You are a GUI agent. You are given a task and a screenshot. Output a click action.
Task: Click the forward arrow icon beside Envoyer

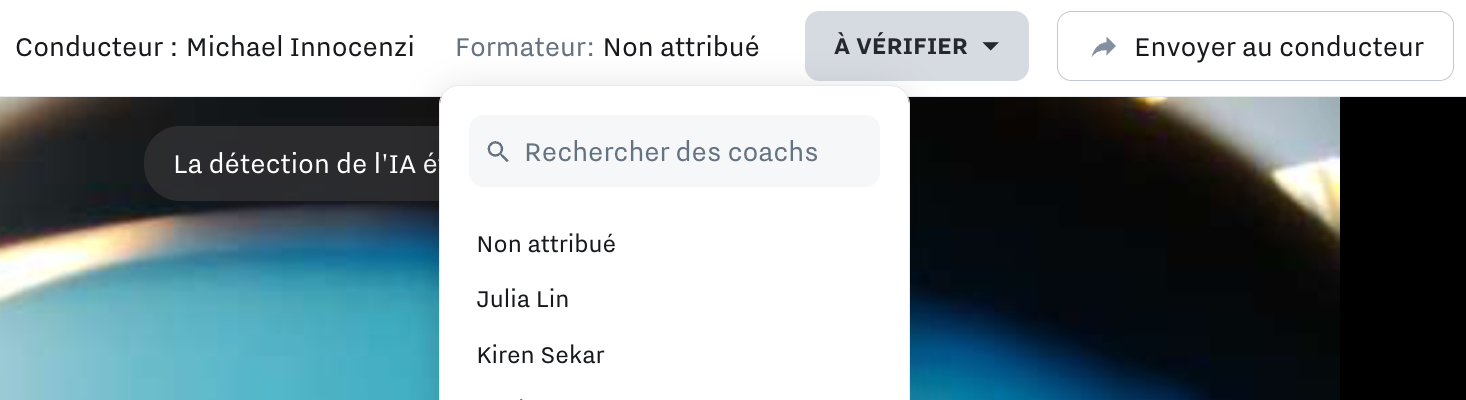tap(1103, 47)
